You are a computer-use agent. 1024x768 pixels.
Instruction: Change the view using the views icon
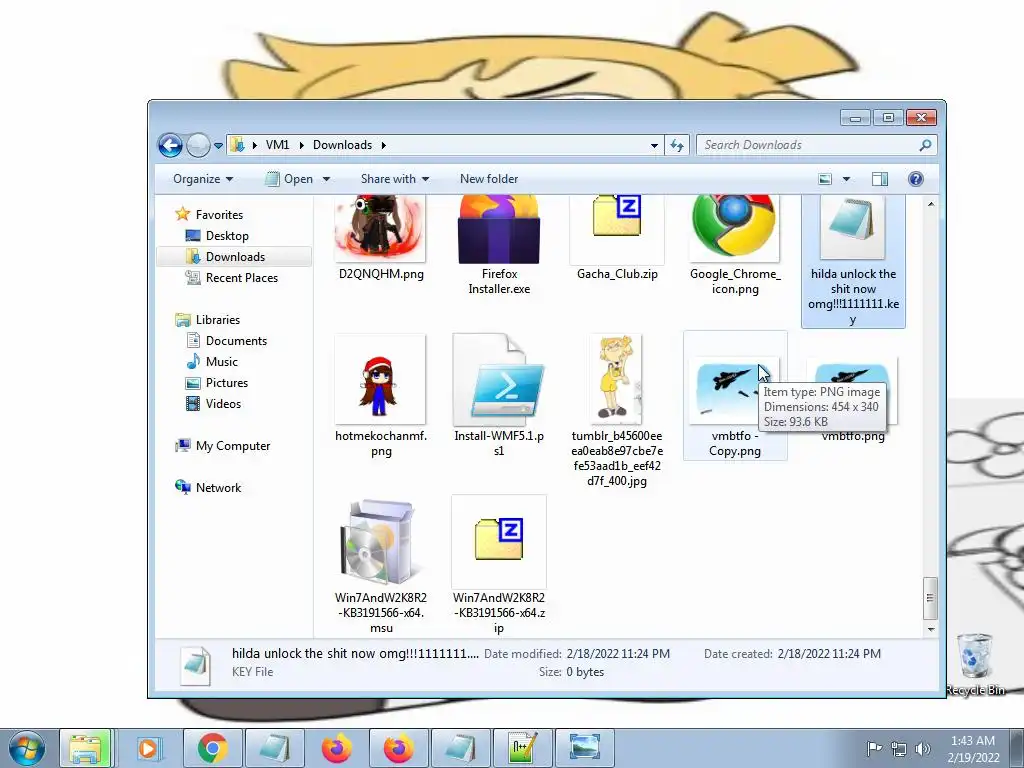tap(825, 179)
